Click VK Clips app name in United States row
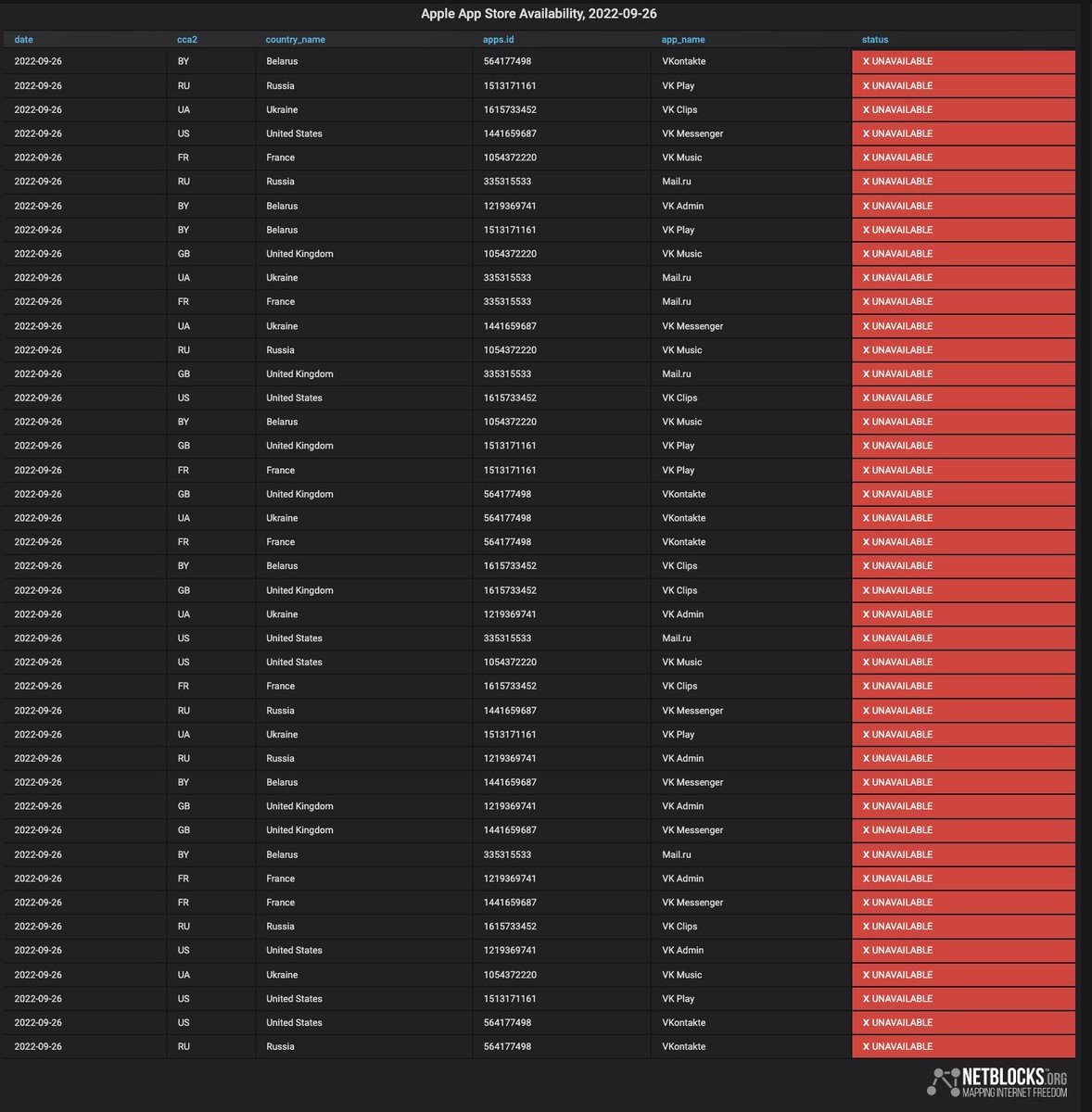1092x1112 pixels. pos(679,398)
